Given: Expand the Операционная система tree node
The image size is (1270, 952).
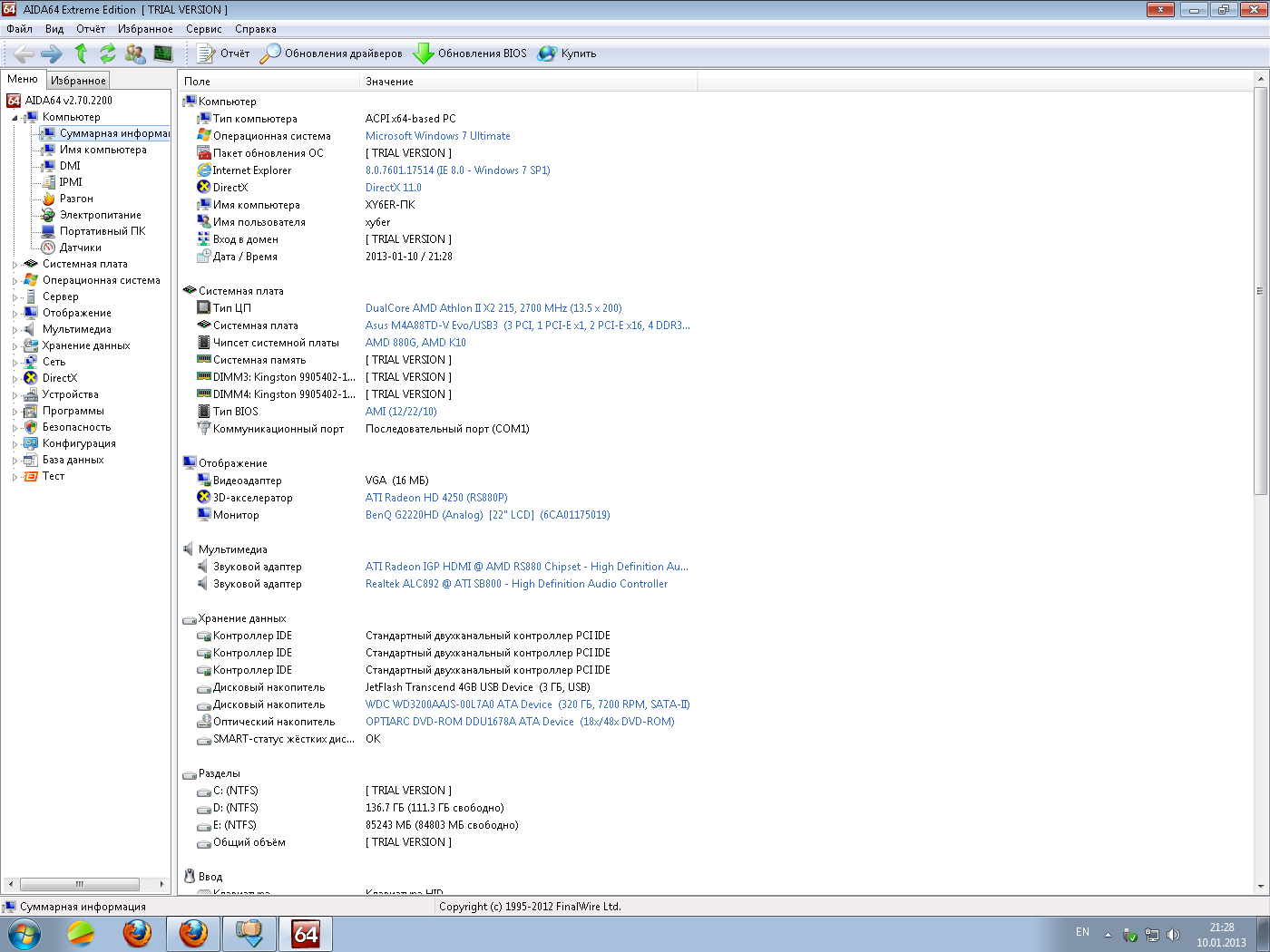Looking at the screenshot, I should tap(15, 281).
